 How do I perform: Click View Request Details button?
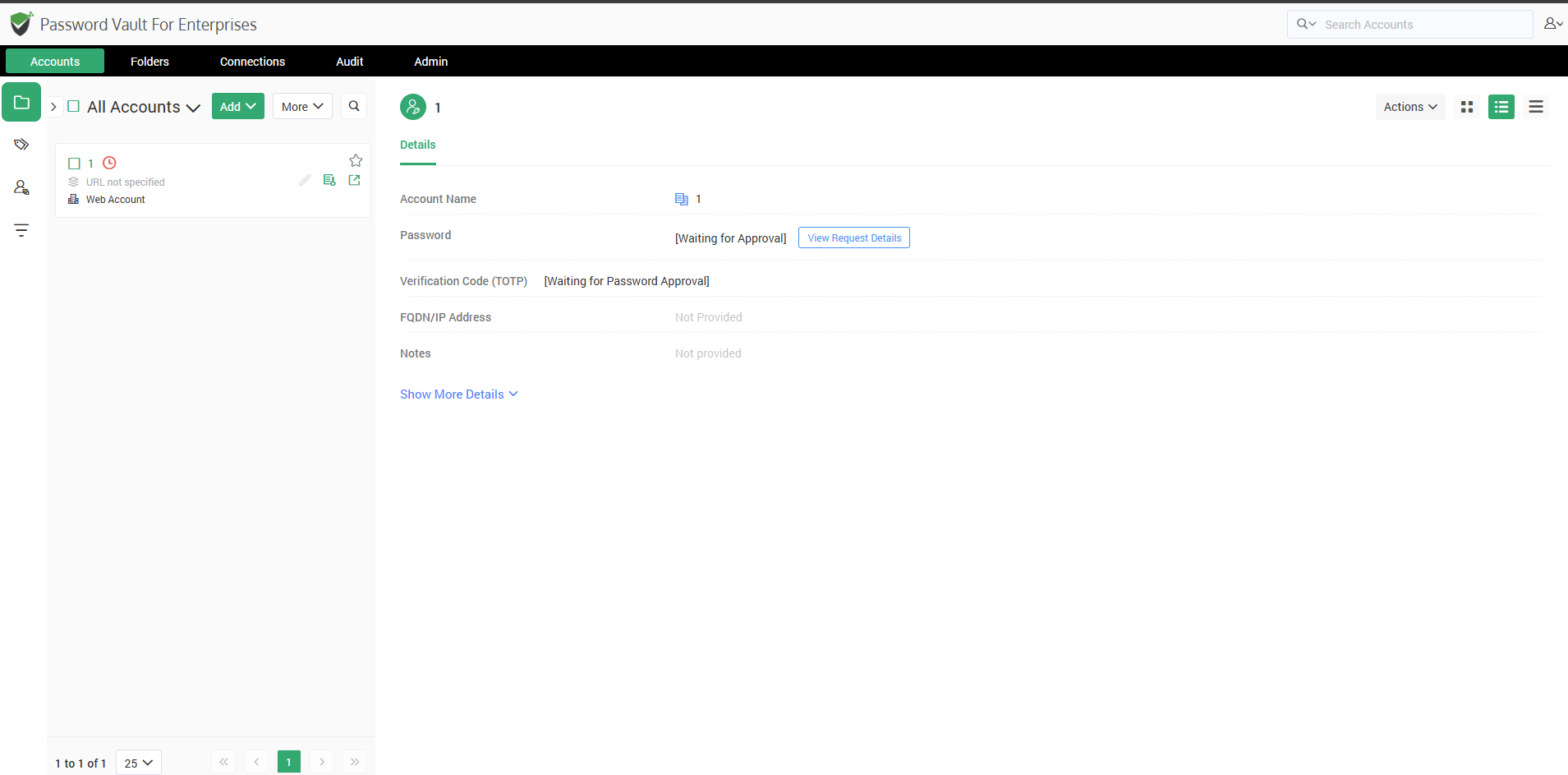[854, 238]
